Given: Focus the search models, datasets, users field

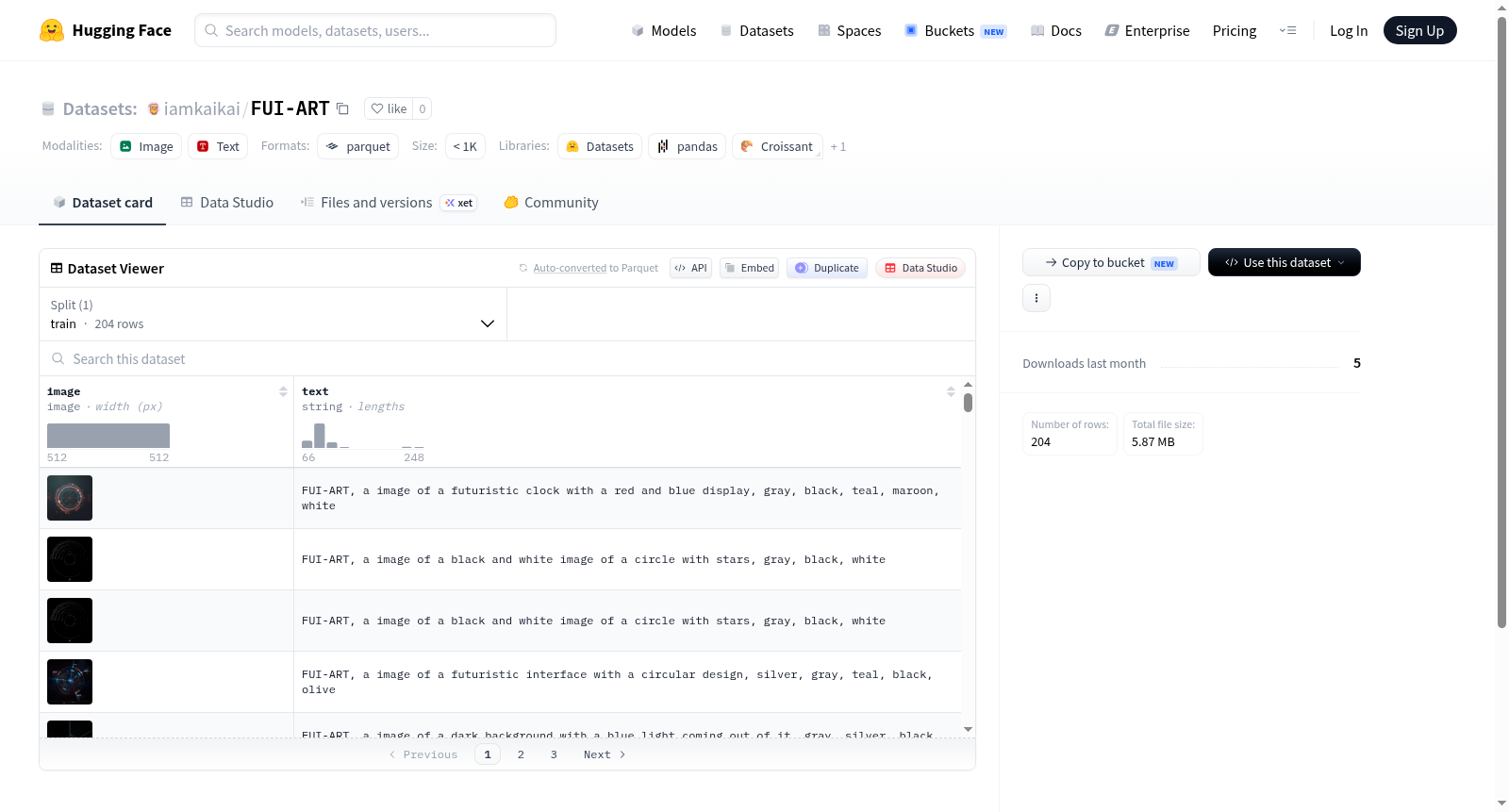Looking at the screenshot, I should [x=375, y=30].
